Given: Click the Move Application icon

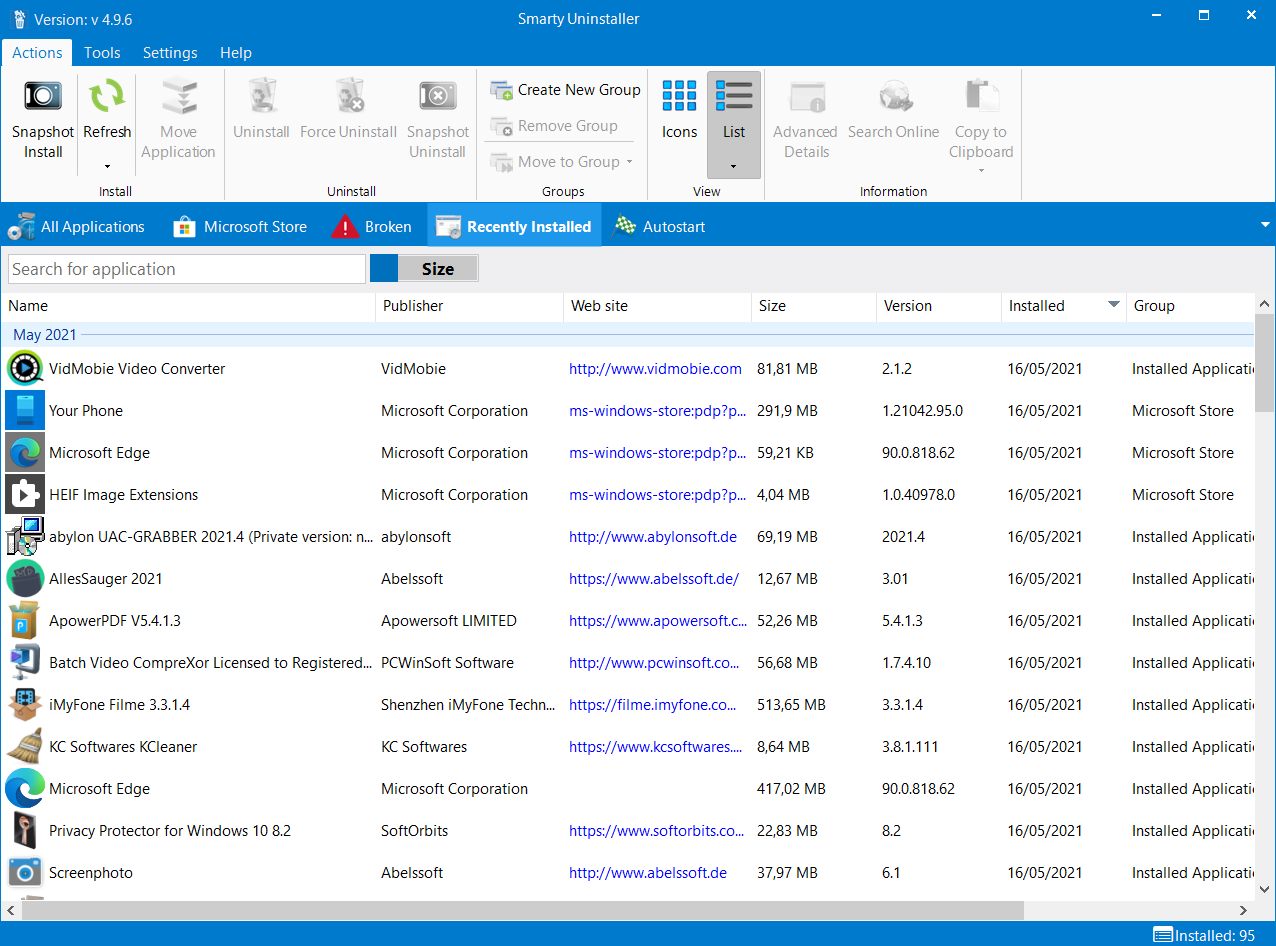Looking at the screenshot, I should tap(178, 96).
